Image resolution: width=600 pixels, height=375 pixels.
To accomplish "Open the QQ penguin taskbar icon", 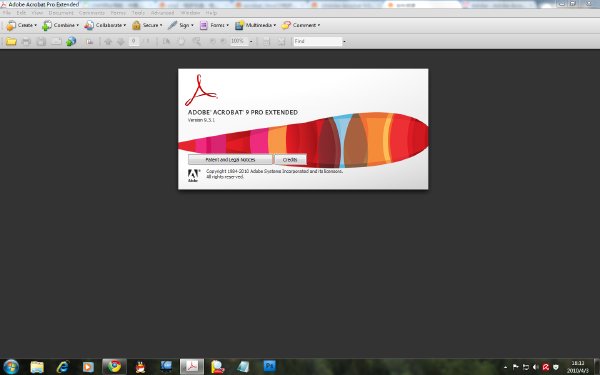I will (140, 367).
